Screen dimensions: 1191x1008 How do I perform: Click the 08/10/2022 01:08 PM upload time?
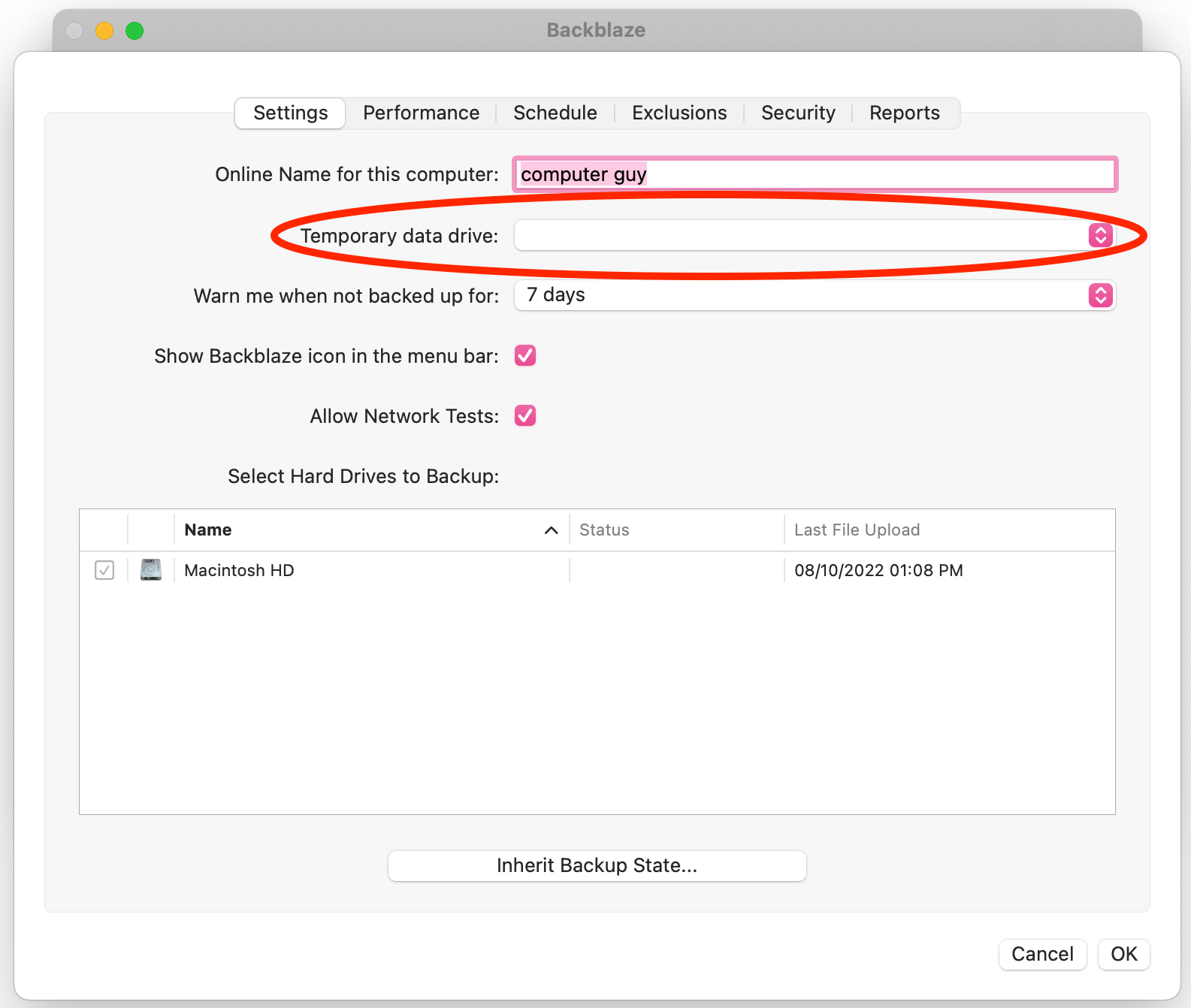pyautogui.click(x=878, y=570)
